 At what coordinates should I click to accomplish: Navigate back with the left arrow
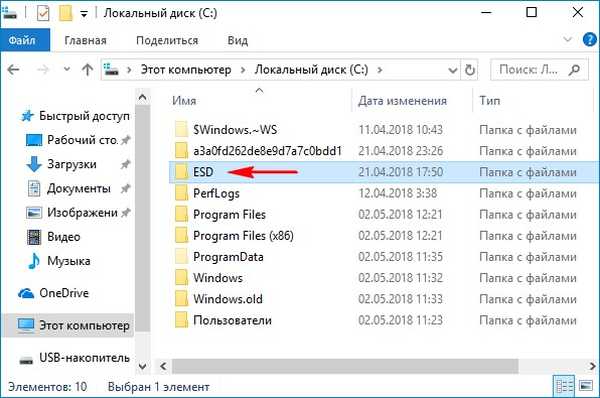[13, 70]
